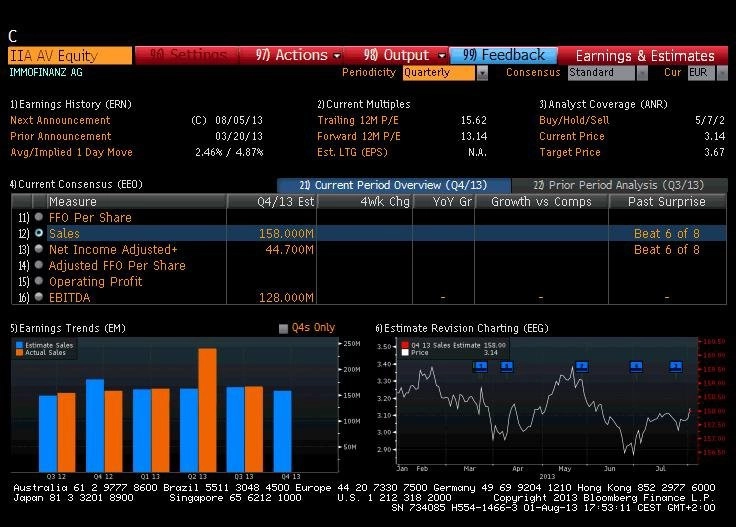Click Beat 6 of 8 in Sales row
Image resolution: width=736 pixels, height=527 pixels.
[x=667, y=234]
